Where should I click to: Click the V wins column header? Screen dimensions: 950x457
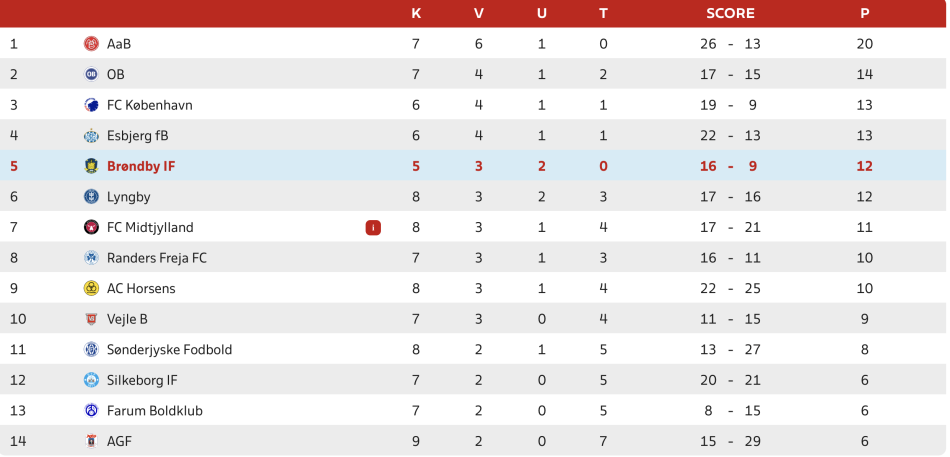click(478, 13)
